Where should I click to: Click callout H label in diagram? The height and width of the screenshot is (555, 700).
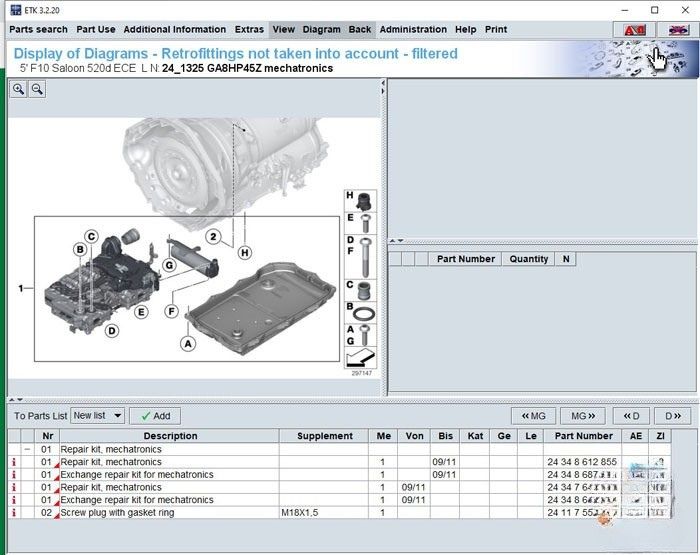pos(244,252)
